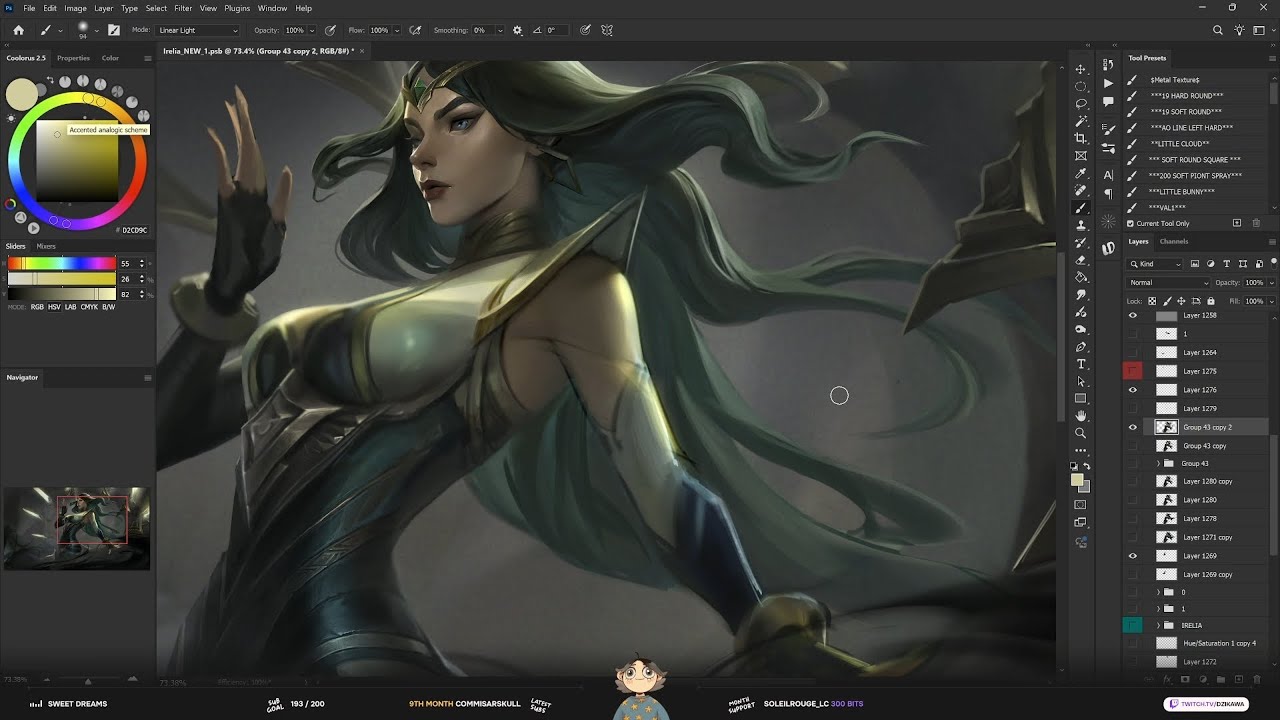
Task: Open brush settings panel toggle icon
Action: (113, 30)
